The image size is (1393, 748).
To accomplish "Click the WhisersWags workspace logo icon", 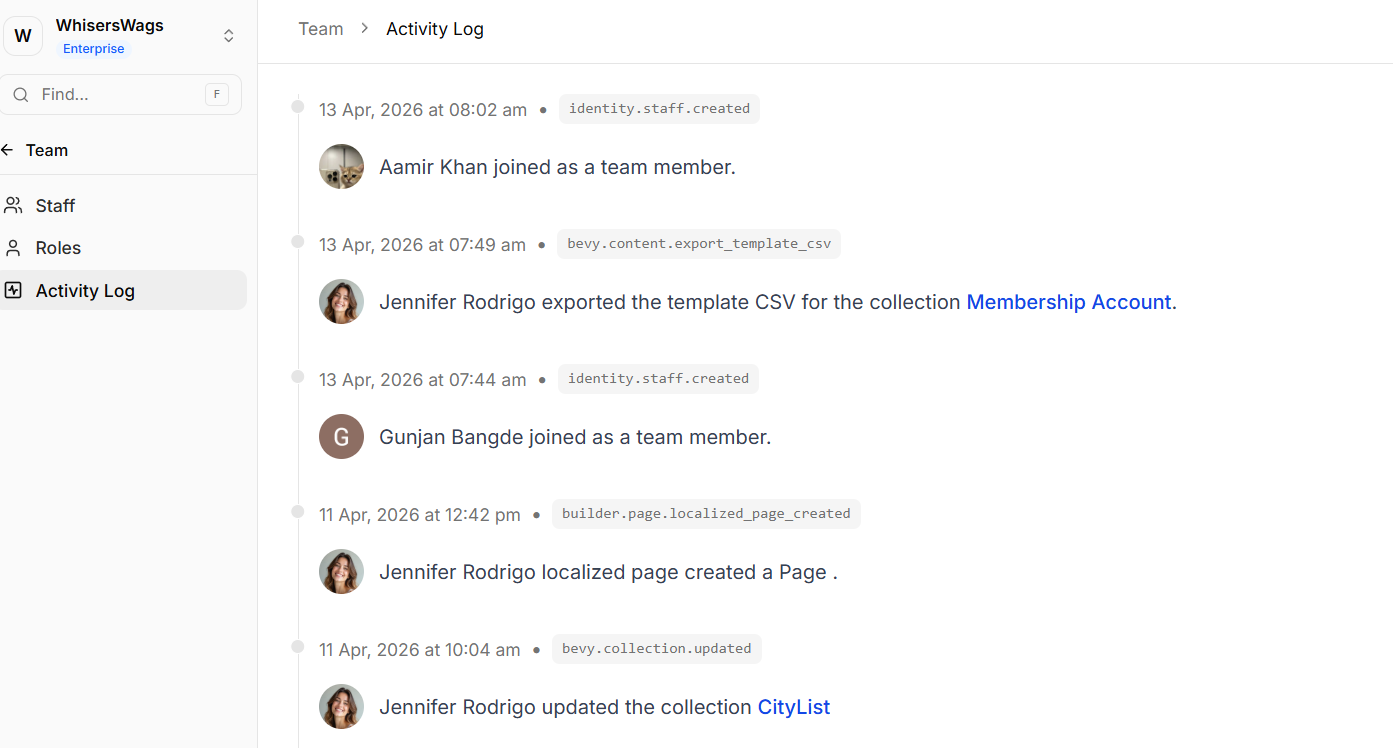I will (23, 36).
